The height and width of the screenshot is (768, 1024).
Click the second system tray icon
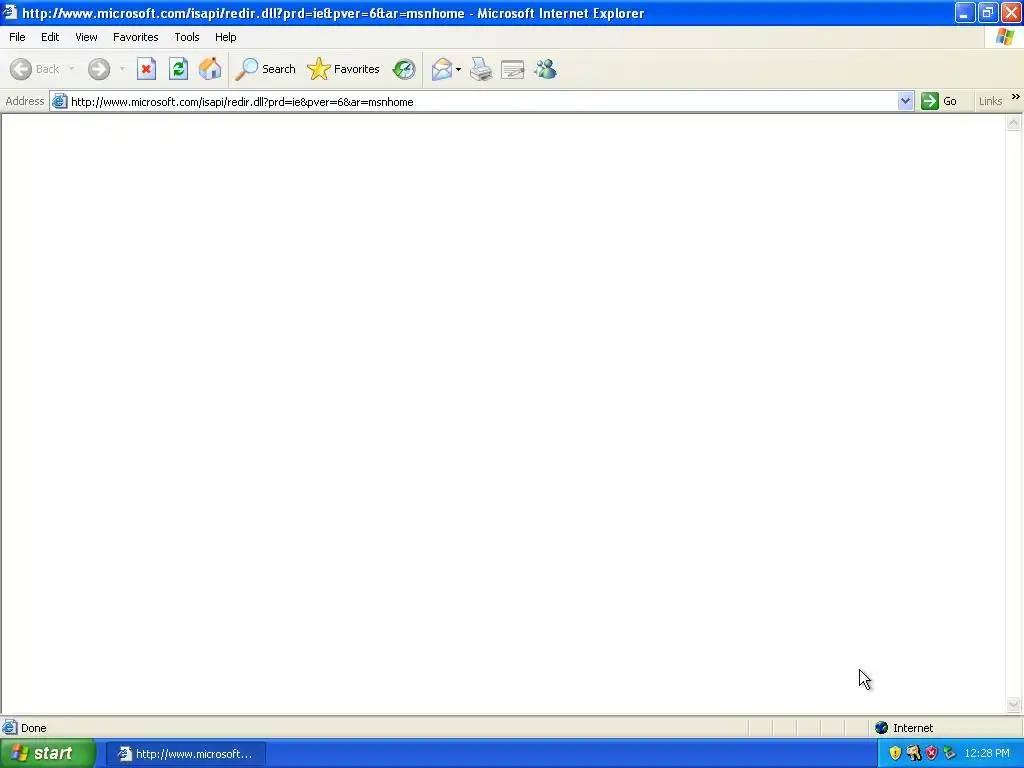(914, 753)
